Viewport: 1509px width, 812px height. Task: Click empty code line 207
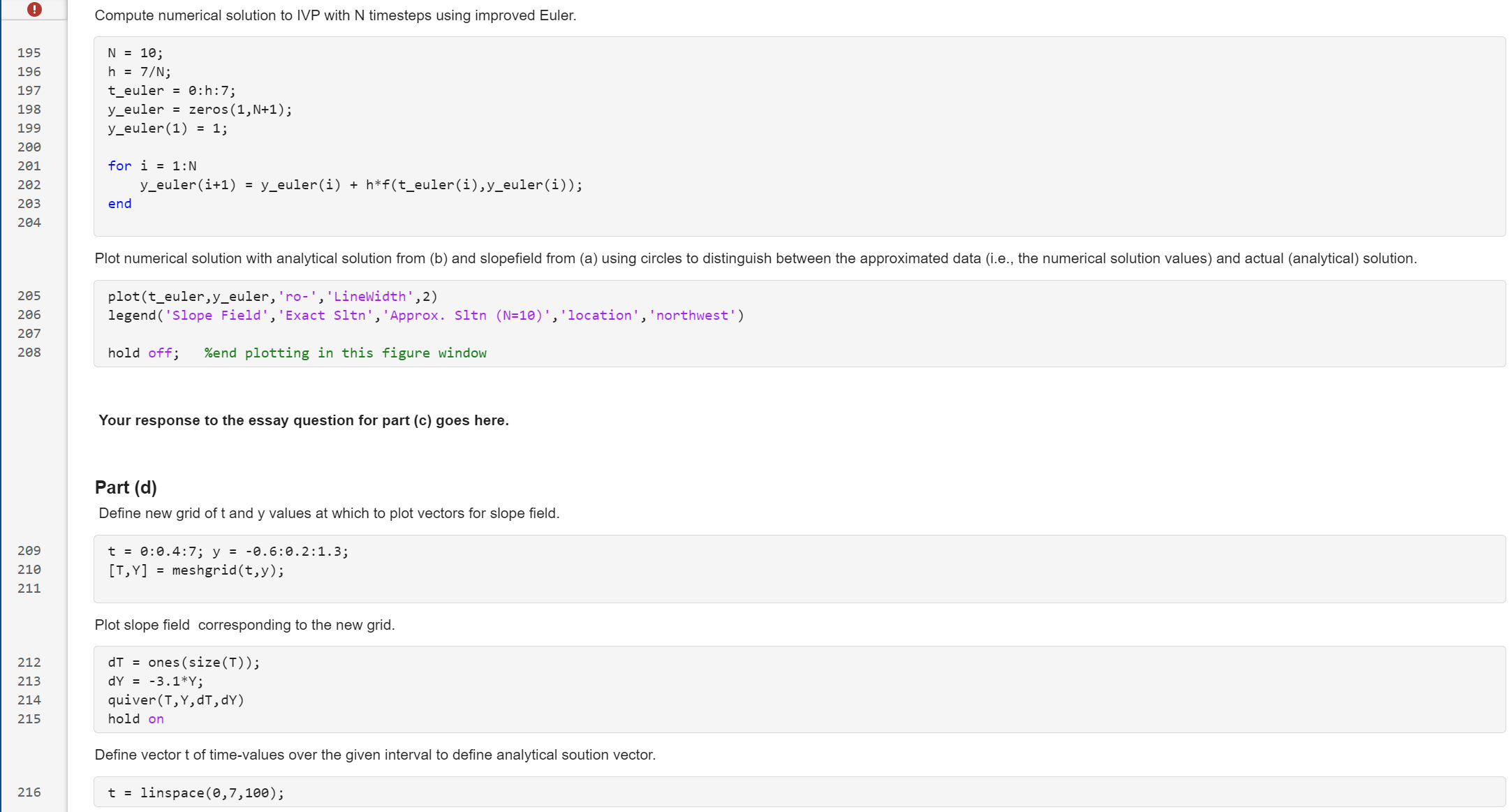coord(800,334)
